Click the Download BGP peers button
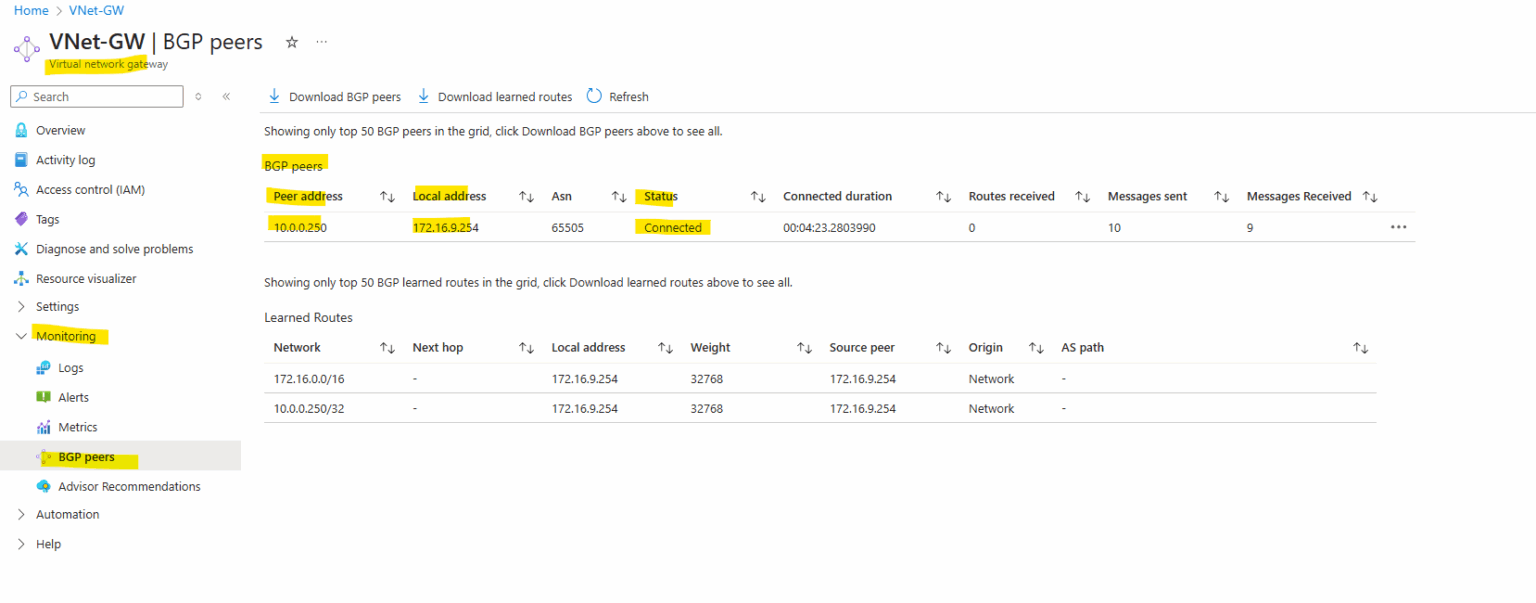 point(334,96)
